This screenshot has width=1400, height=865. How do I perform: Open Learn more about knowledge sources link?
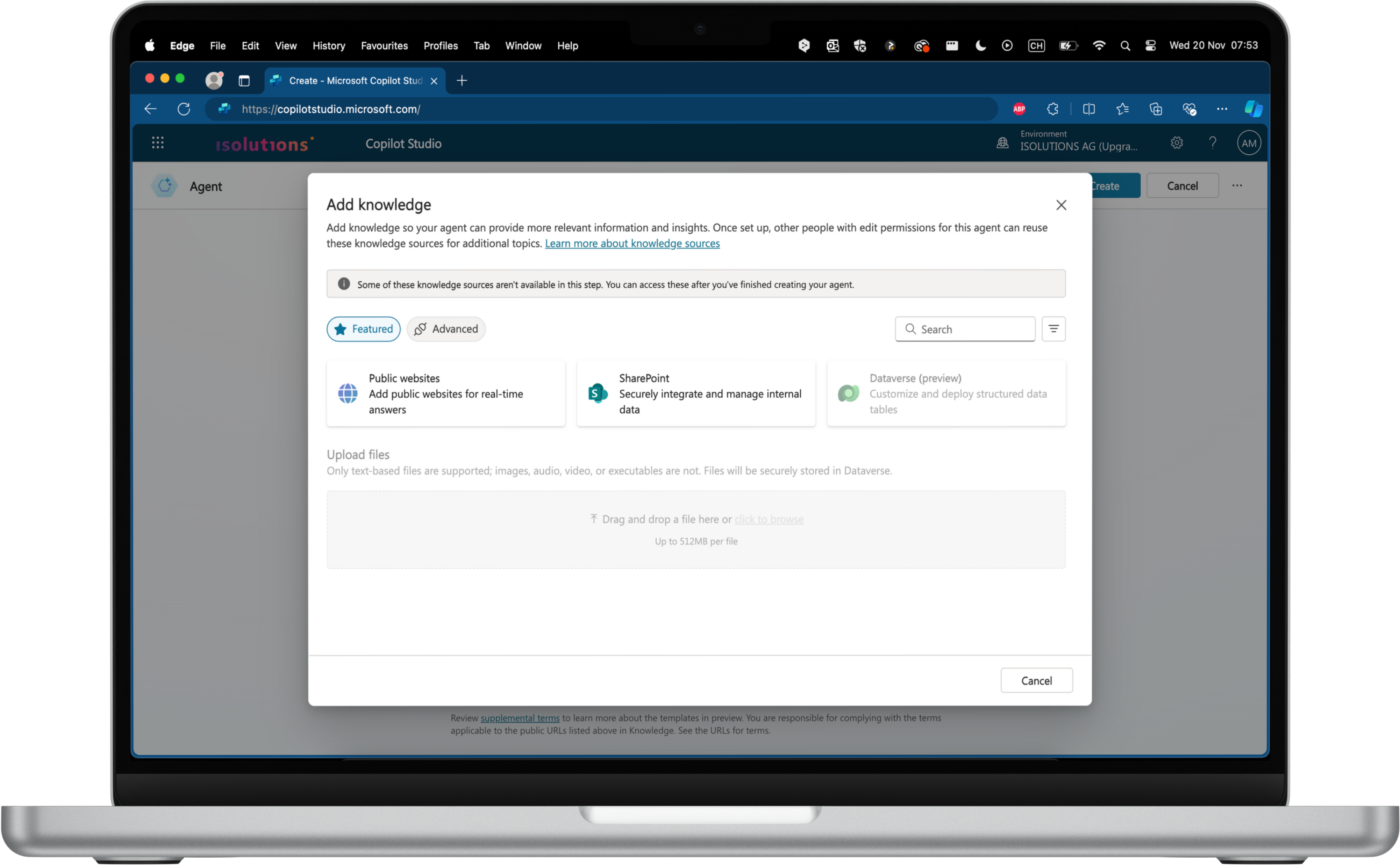(632, 244)
